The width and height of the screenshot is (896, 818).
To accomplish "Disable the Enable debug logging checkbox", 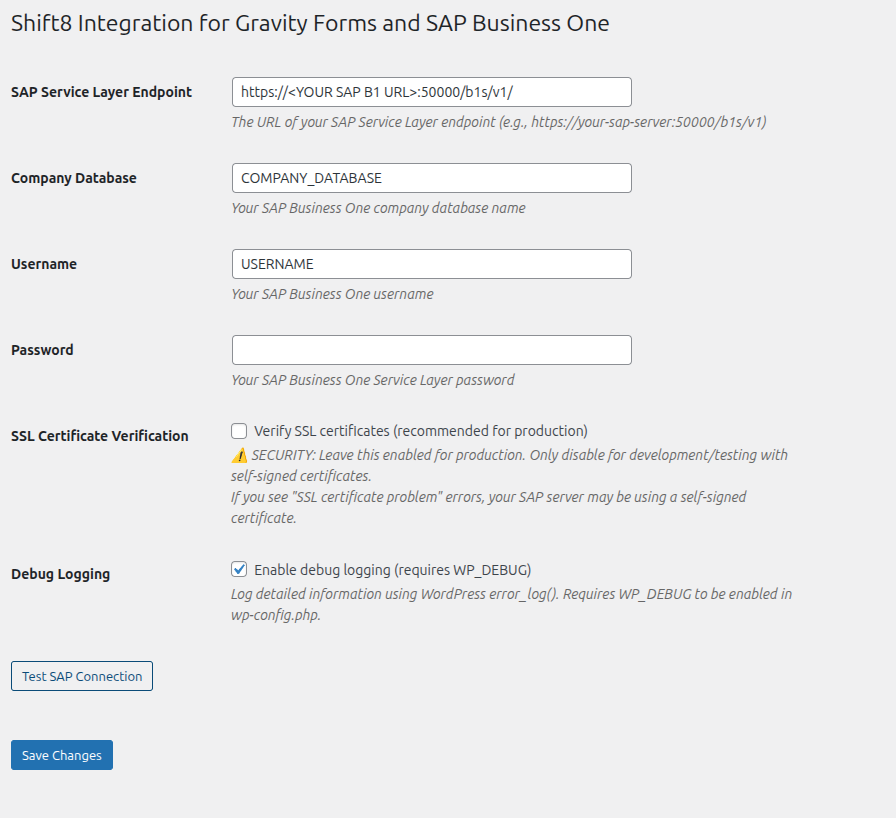I will [239, 569].
